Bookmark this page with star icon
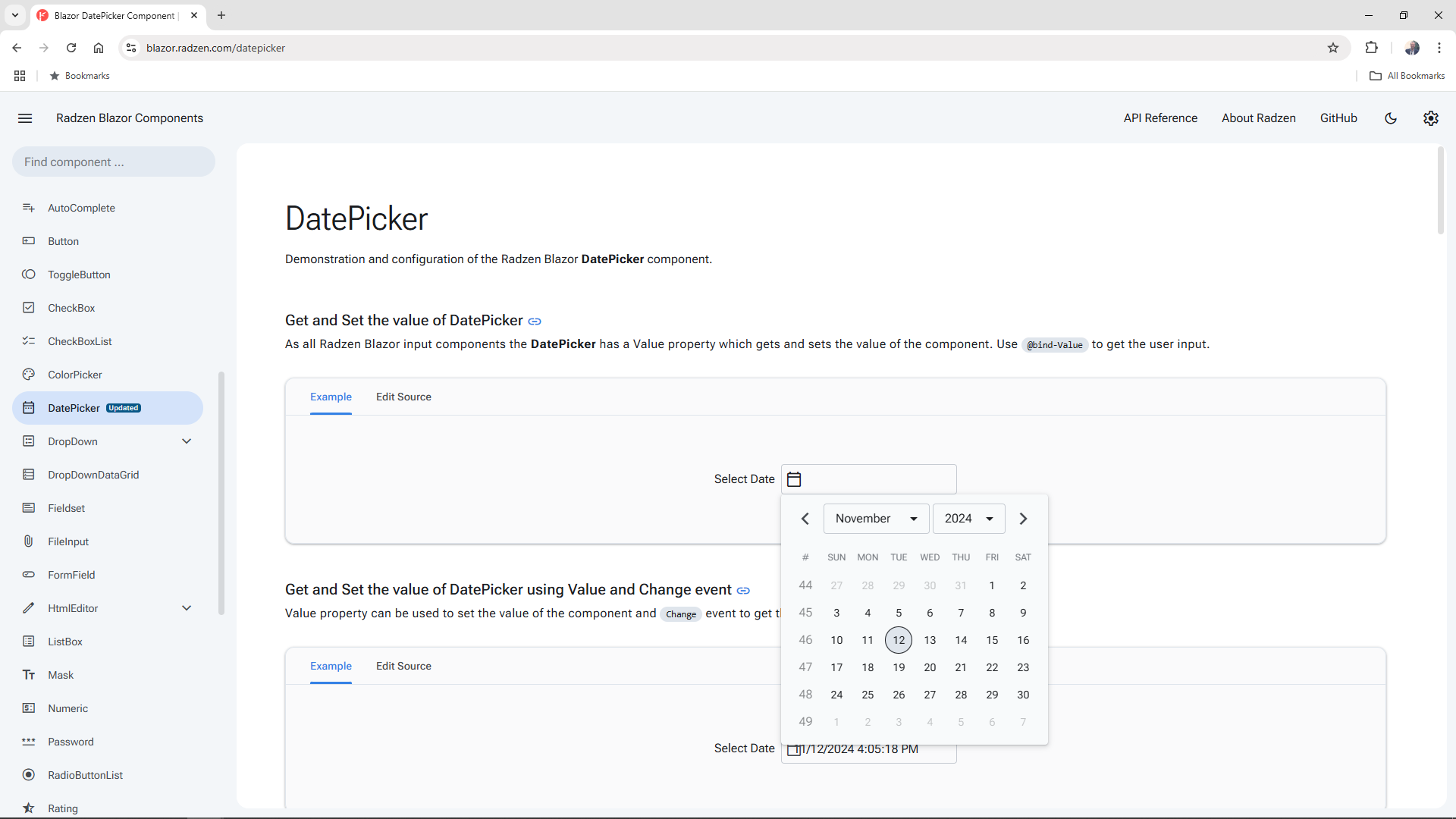 [1333, 48]
